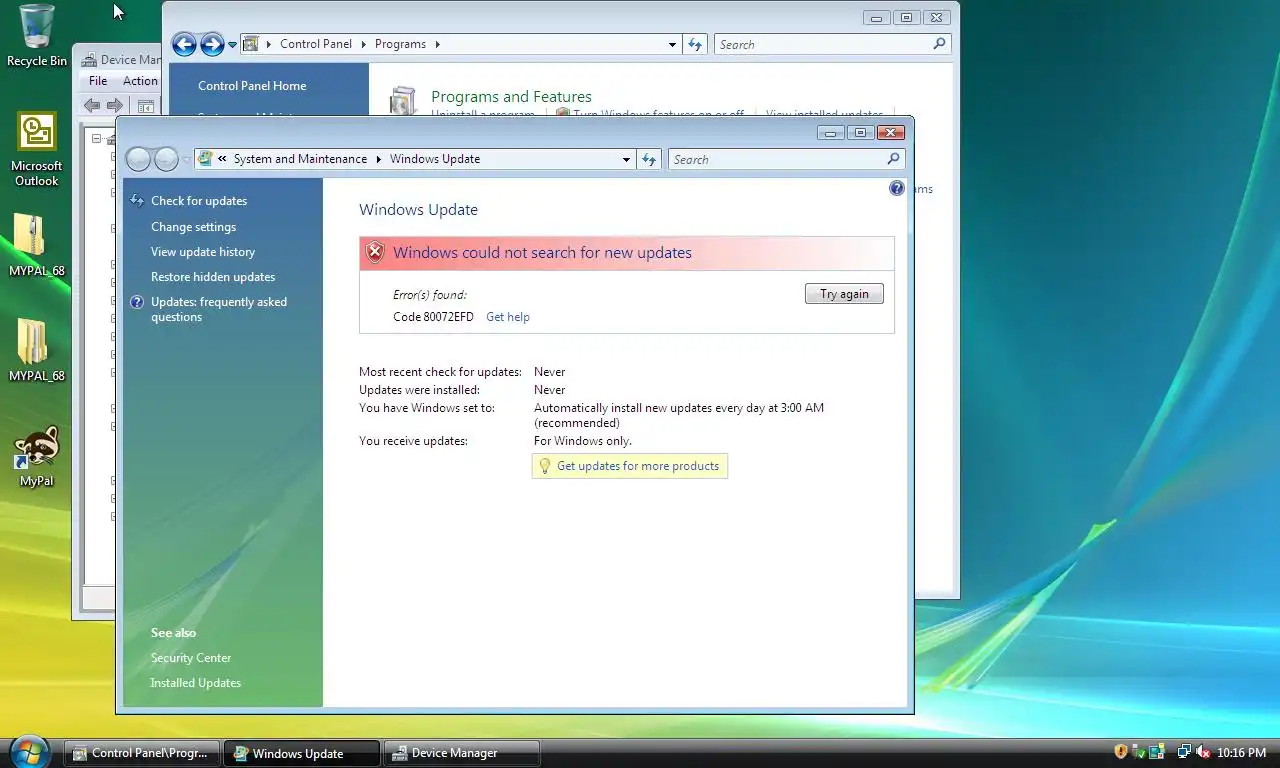Toggle Device Manager console tree toolbar icon
Image resolution: width=1280 pixels, height=768 pixels.
[x=146, y=105]
